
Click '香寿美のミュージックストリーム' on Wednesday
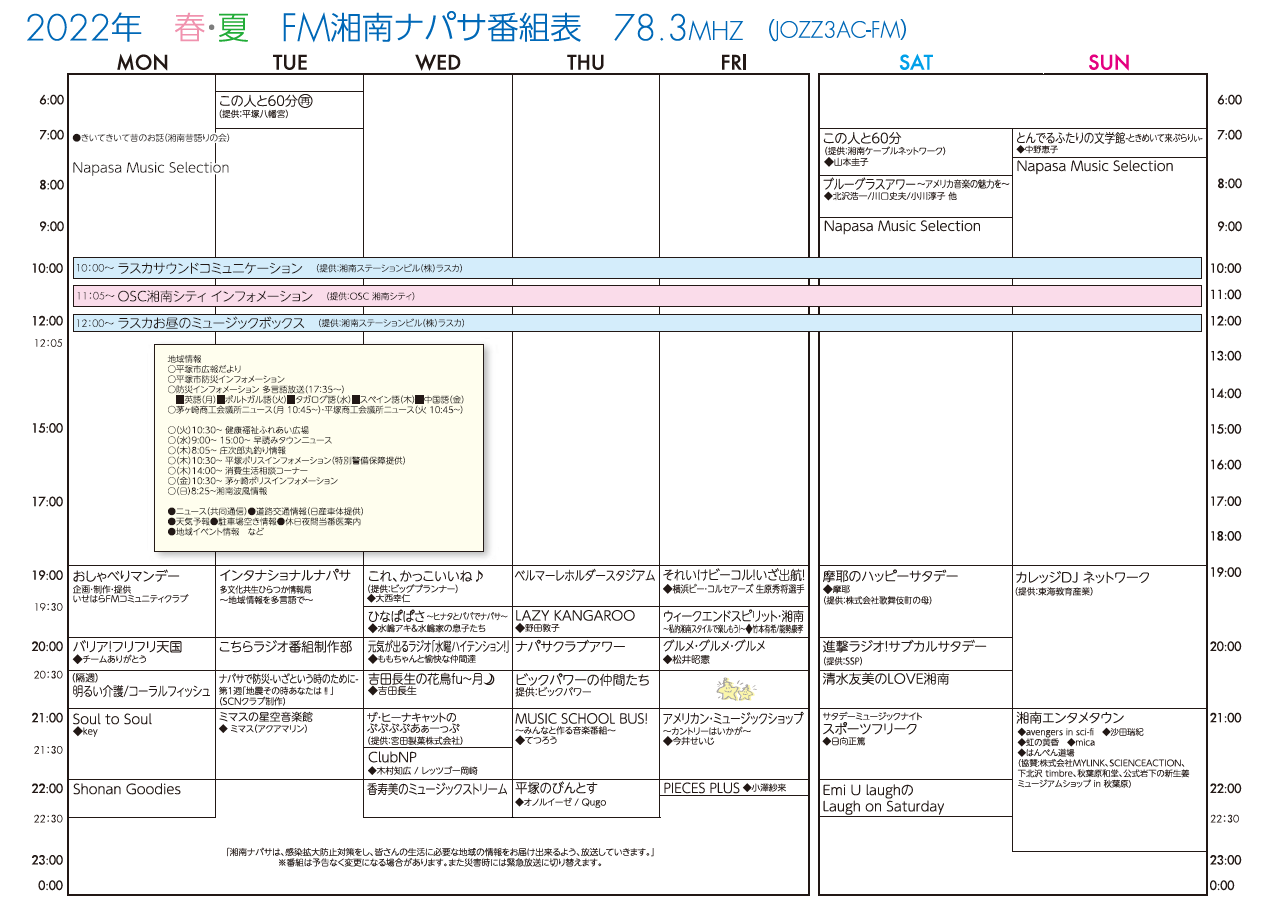click(438, 789)
